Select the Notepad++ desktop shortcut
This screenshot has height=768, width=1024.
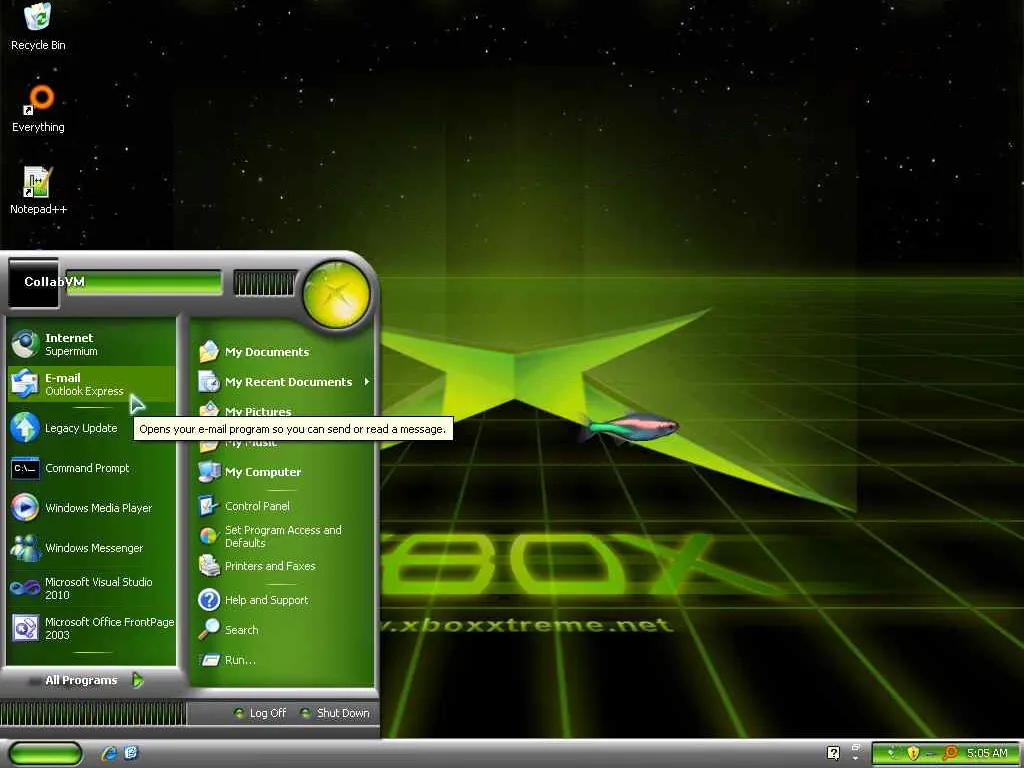(38, 191)
